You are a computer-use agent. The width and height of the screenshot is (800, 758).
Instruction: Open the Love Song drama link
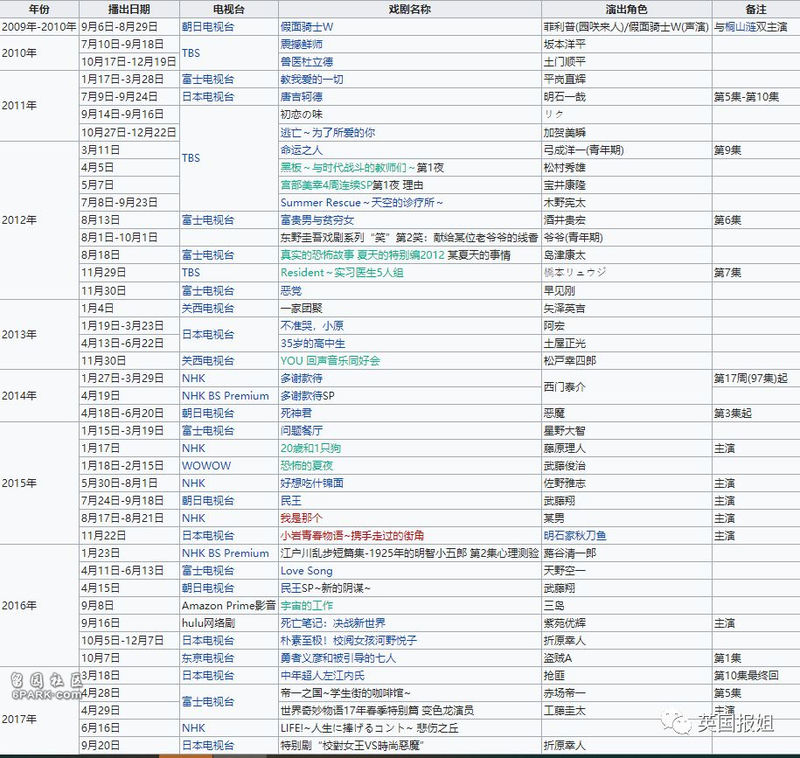coord(307,571)
